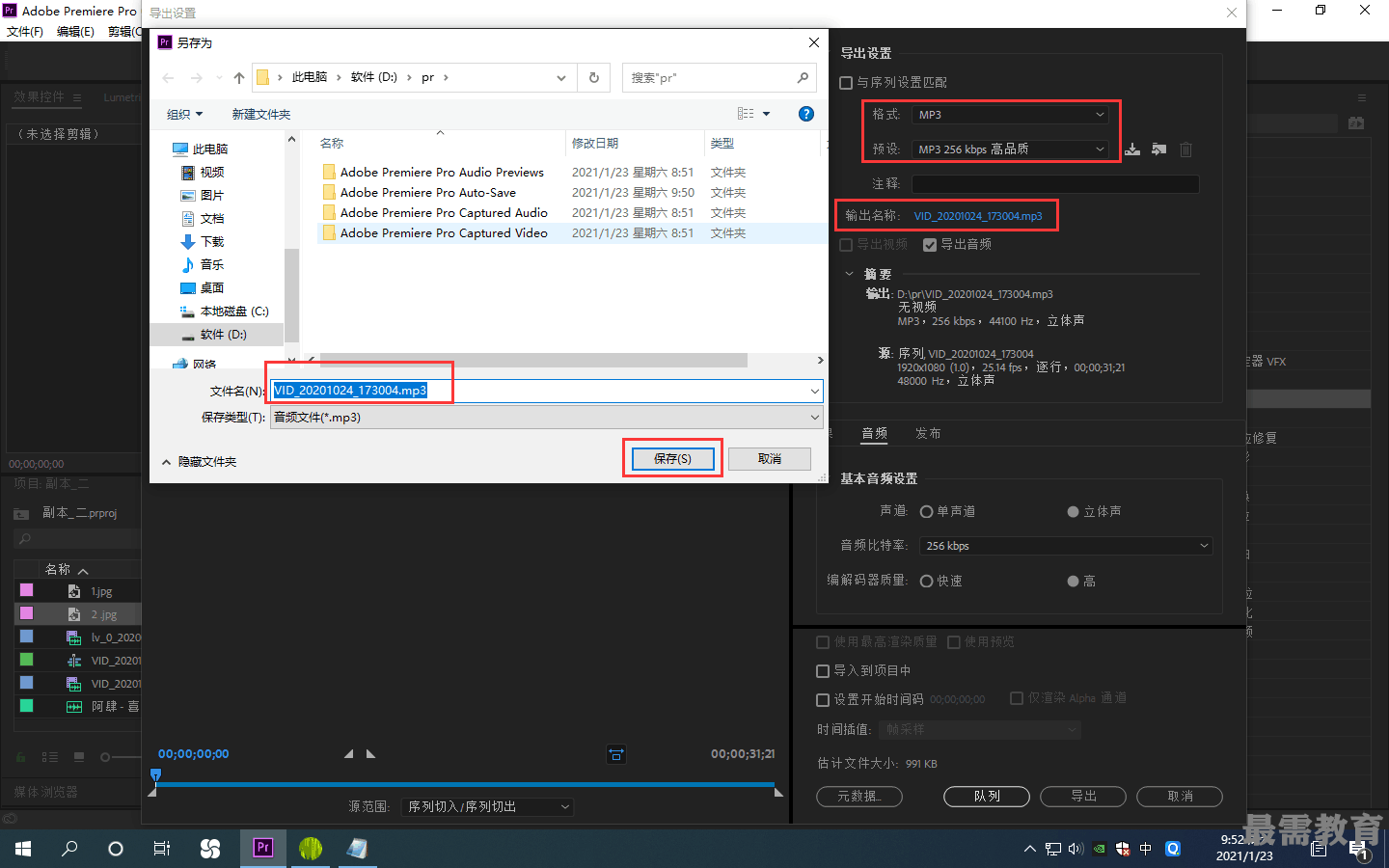Open the Organize (组织) dropdown menu
This screenshot has height=868, width=1389.
click(184, 114)
